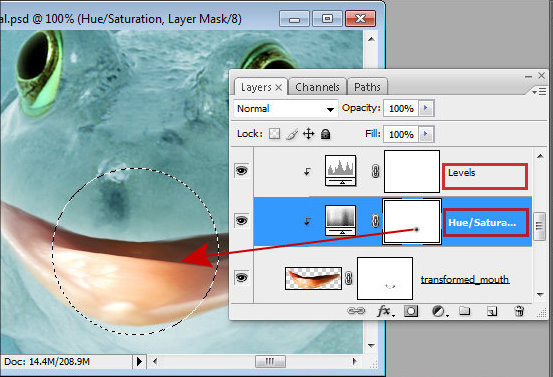Open the Normal blend mode dropdown

coord(285,108)
